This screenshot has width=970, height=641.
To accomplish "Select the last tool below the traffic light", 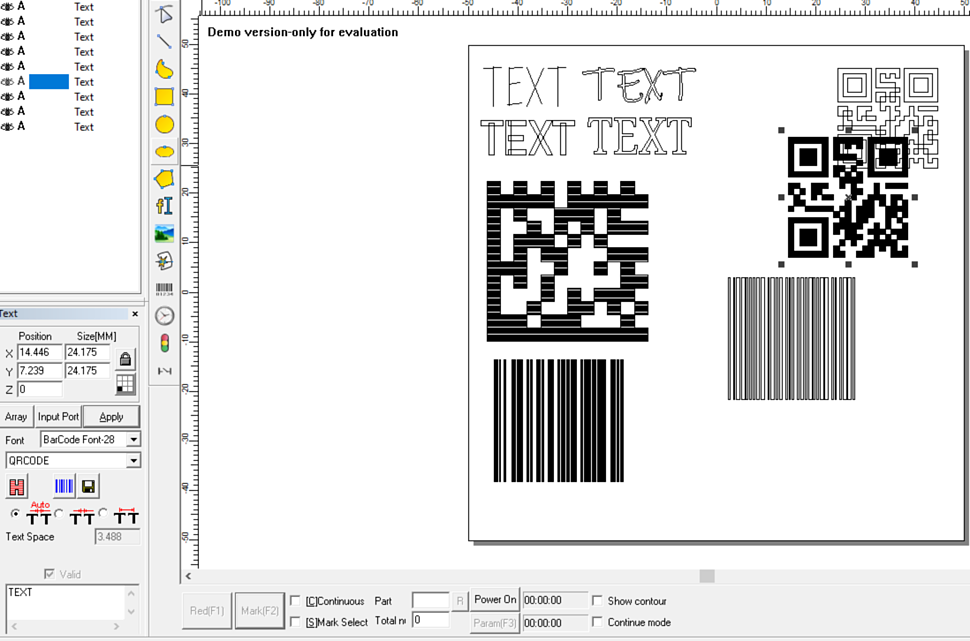I will [x=164, y=371].
